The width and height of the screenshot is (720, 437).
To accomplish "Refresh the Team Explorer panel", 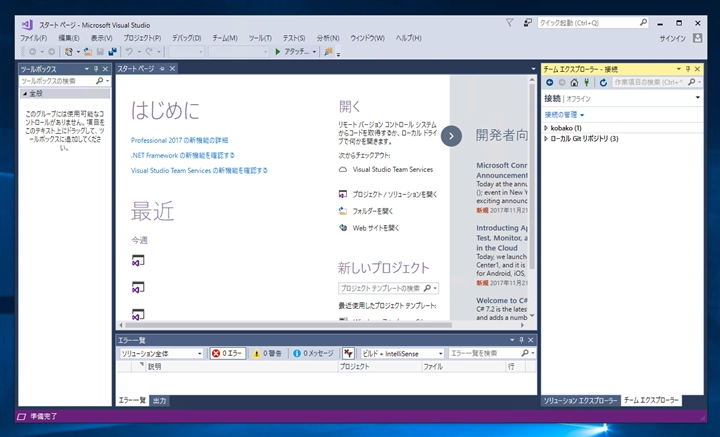I will [603, 82].
